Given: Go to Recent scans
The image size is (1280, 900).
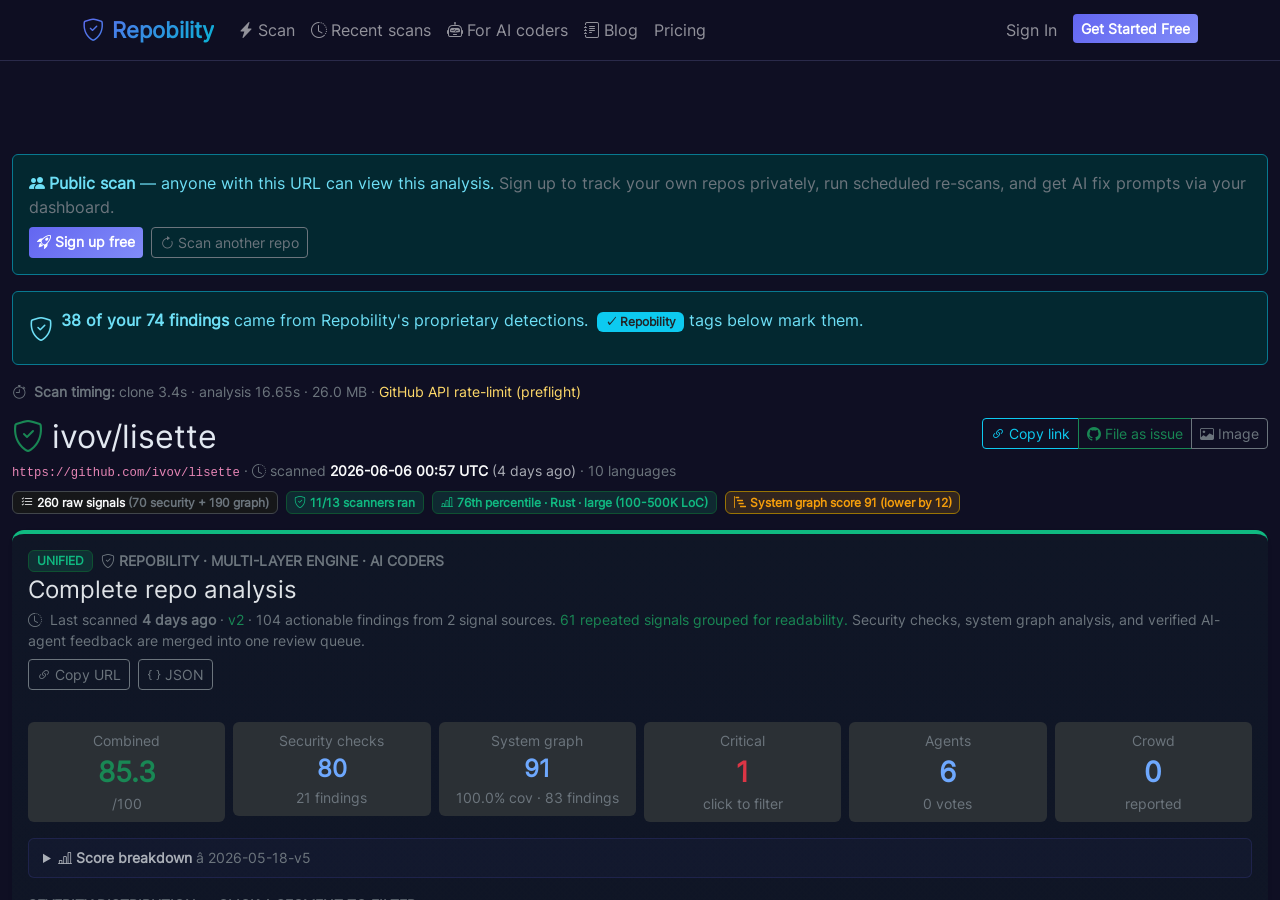Looking at the screenshot, I should [x=371, y=30].
